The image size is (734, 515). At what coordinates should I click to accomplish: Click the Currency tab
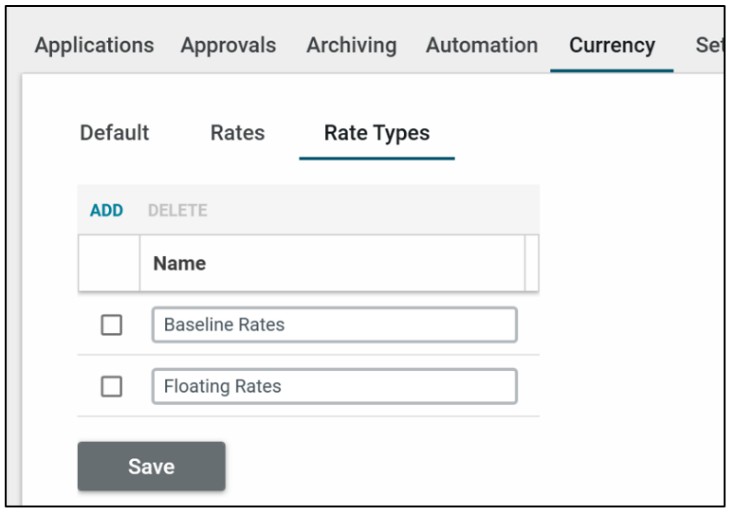click(x=612, y=46)
